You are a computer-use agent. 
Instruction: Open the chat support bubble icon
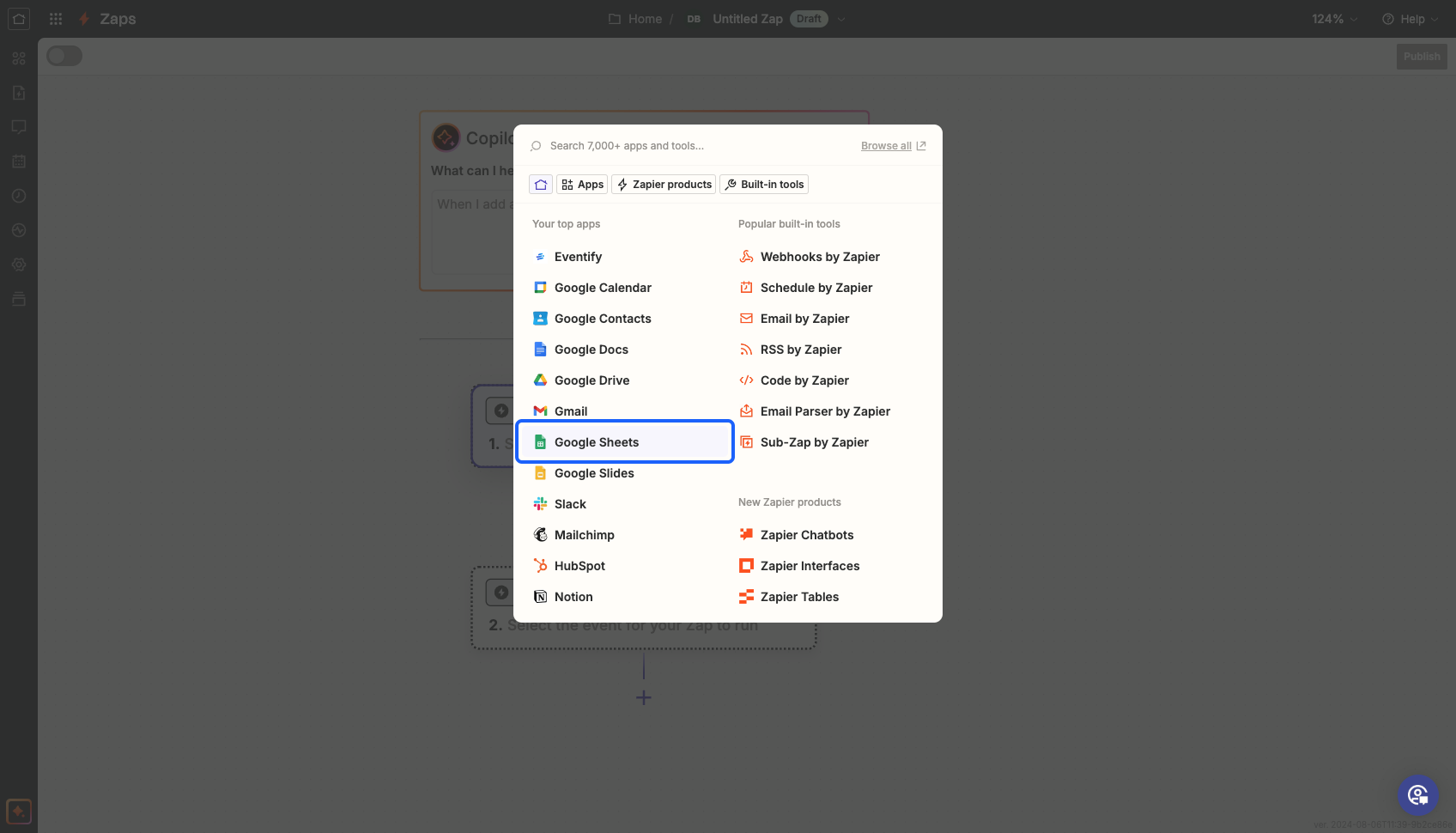1417,795
